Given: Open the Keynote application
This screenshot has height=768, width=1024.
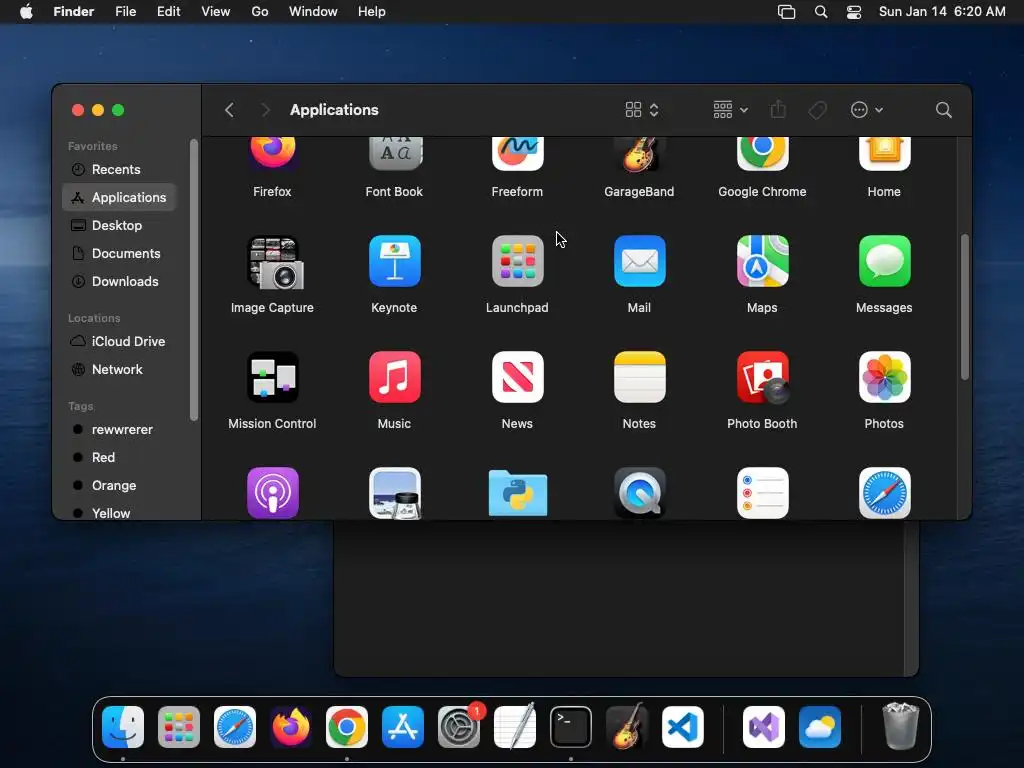Looking at the screenshot, I should pyautogui.click(x=394, y=261).
